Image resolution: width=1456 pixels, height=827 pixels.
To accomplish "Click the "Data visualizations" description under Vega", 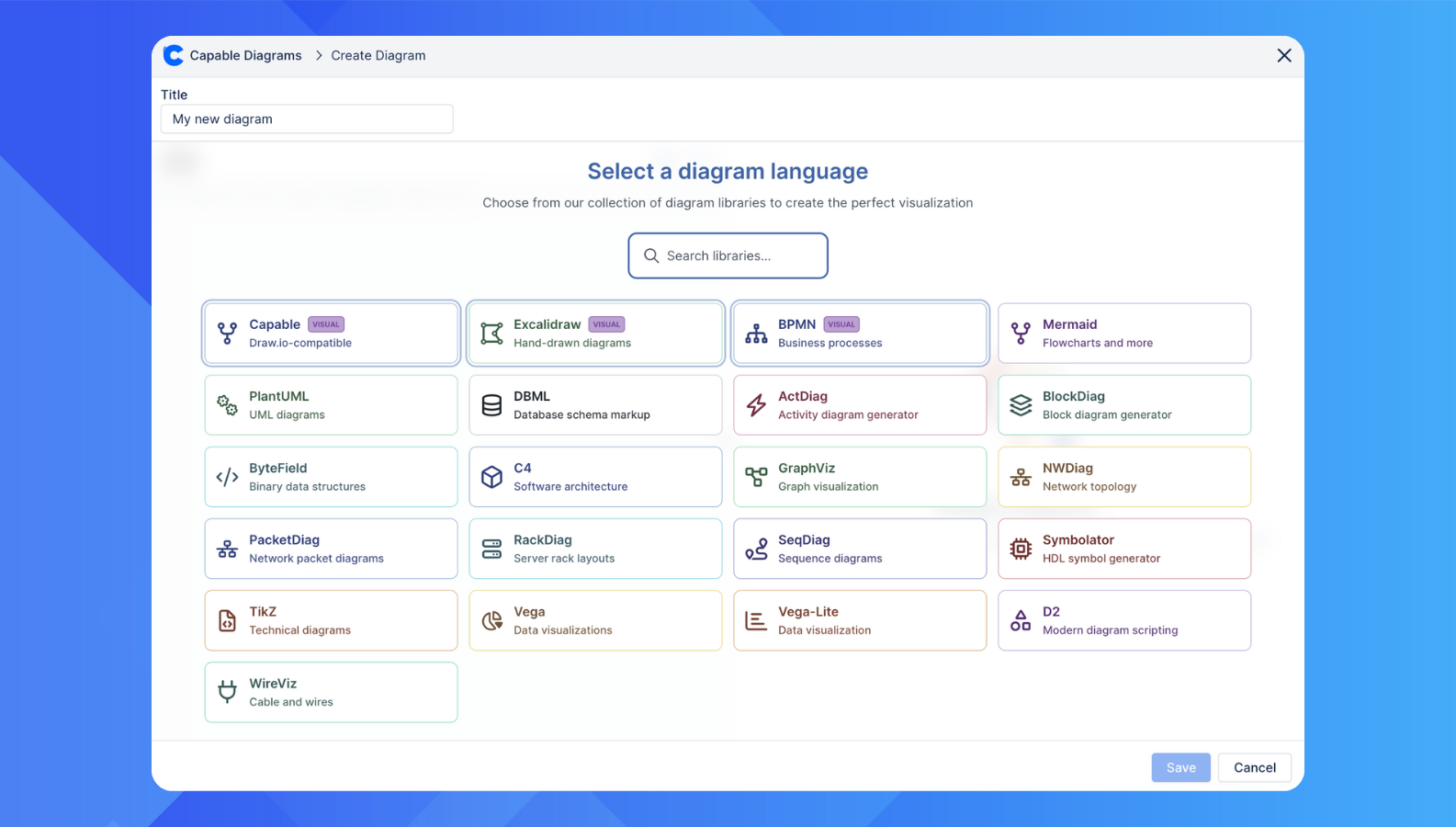I will pyautogui.click(x=563, y=629).
